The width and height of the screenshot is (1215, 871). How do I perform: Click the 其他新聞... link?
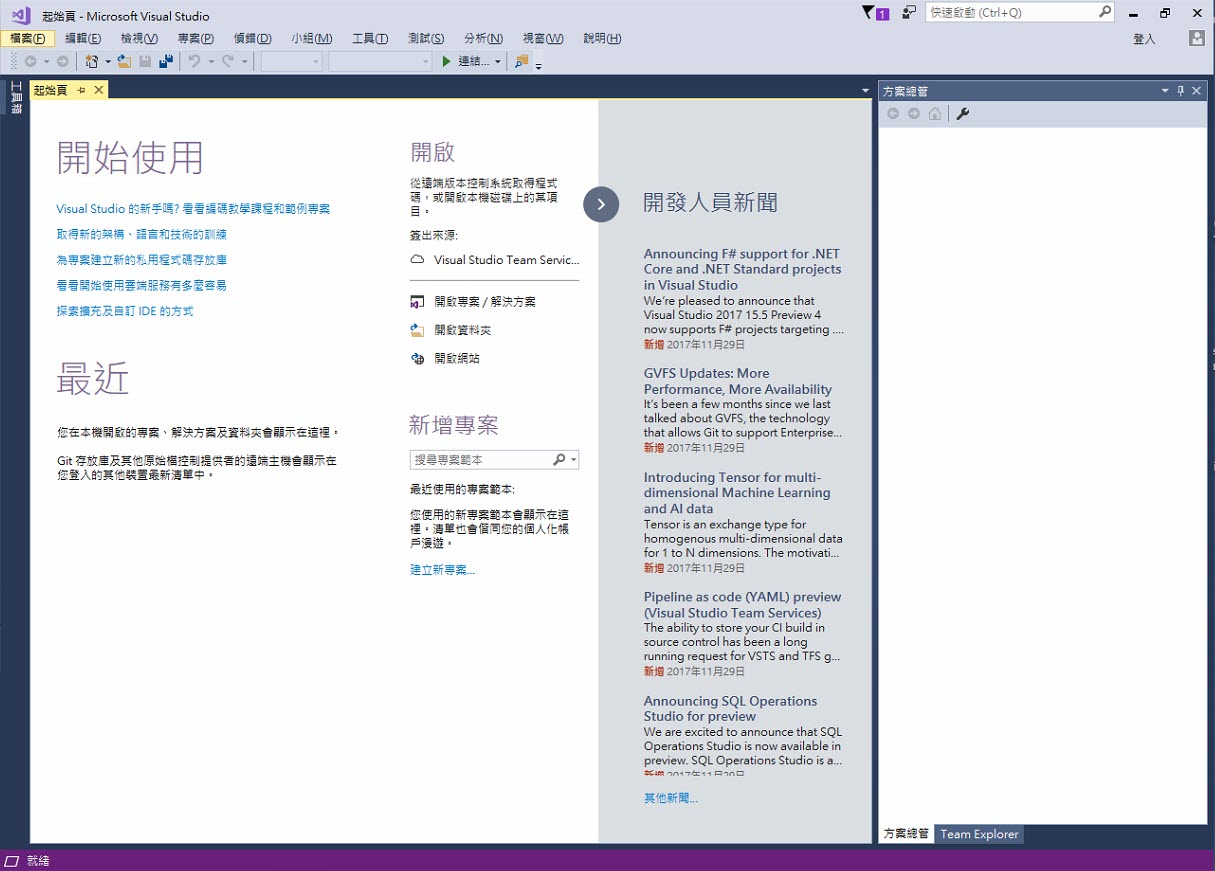click(x=671, y=798)
